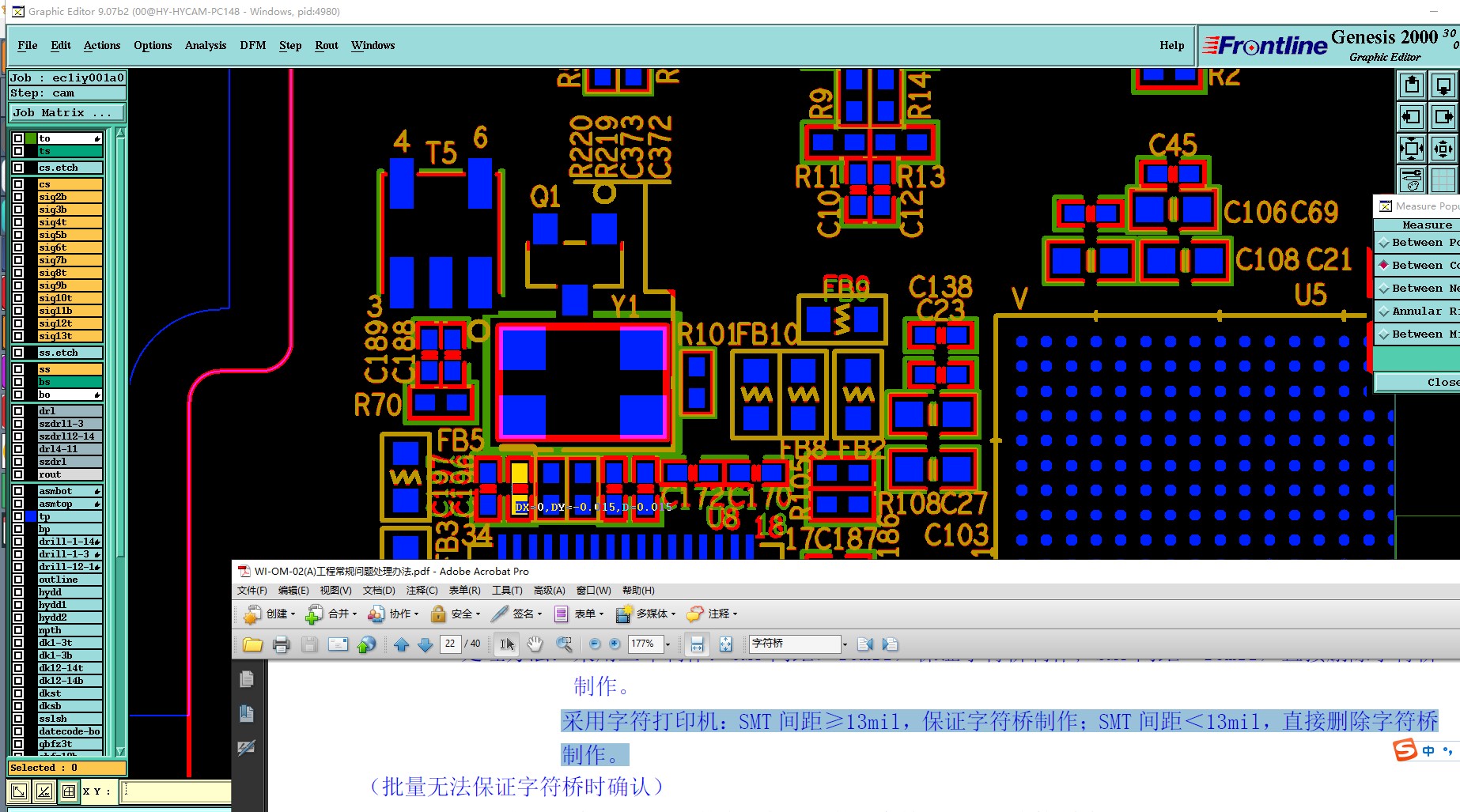Find previous search result in Acrobat
This screenshot has height=812, width=1460.
(864, 644)
